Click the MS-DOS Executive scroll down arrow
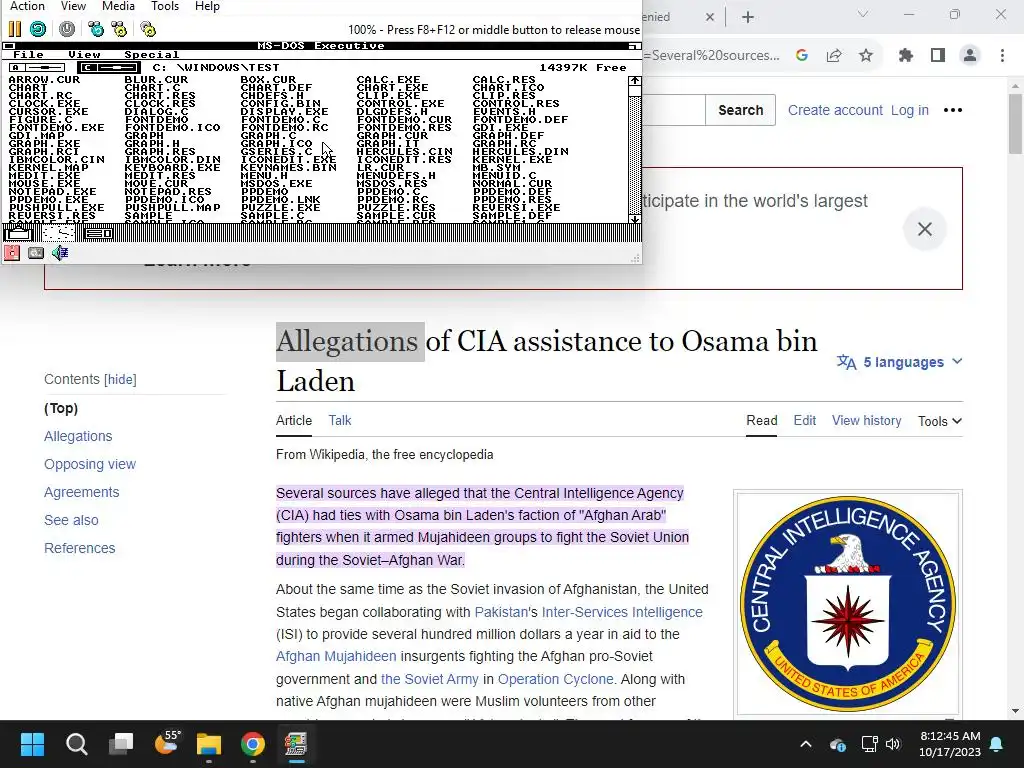The image size is (1024, 768). click(x=634, y=219)
